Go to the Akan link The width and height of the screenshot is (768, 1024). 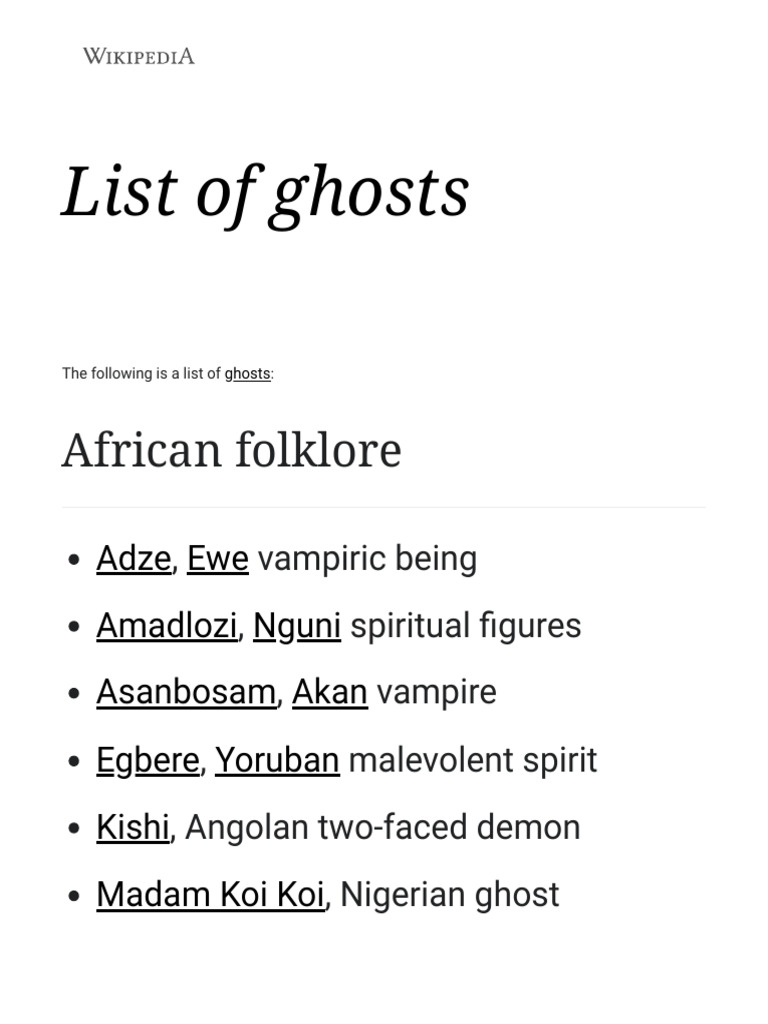point(329,692)
